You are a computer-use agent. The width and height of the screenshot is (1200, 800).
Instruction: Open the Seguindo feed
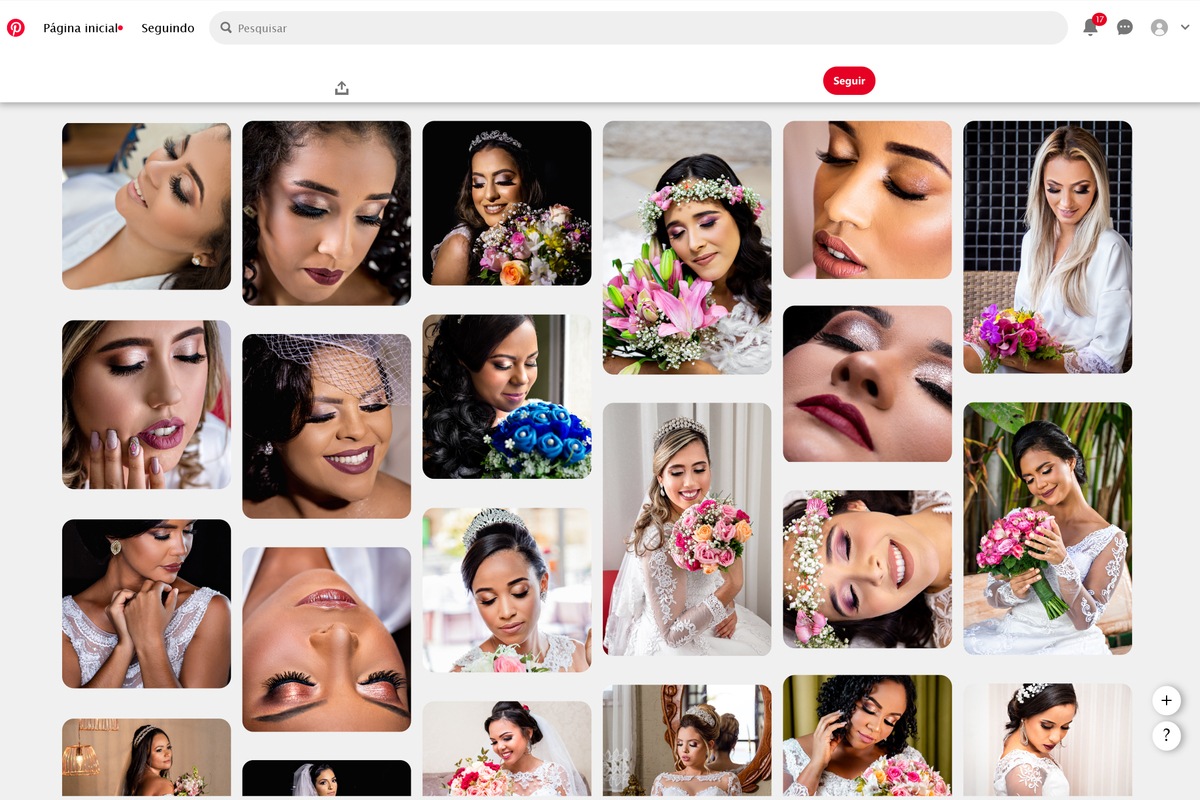[x=168, y=28]
